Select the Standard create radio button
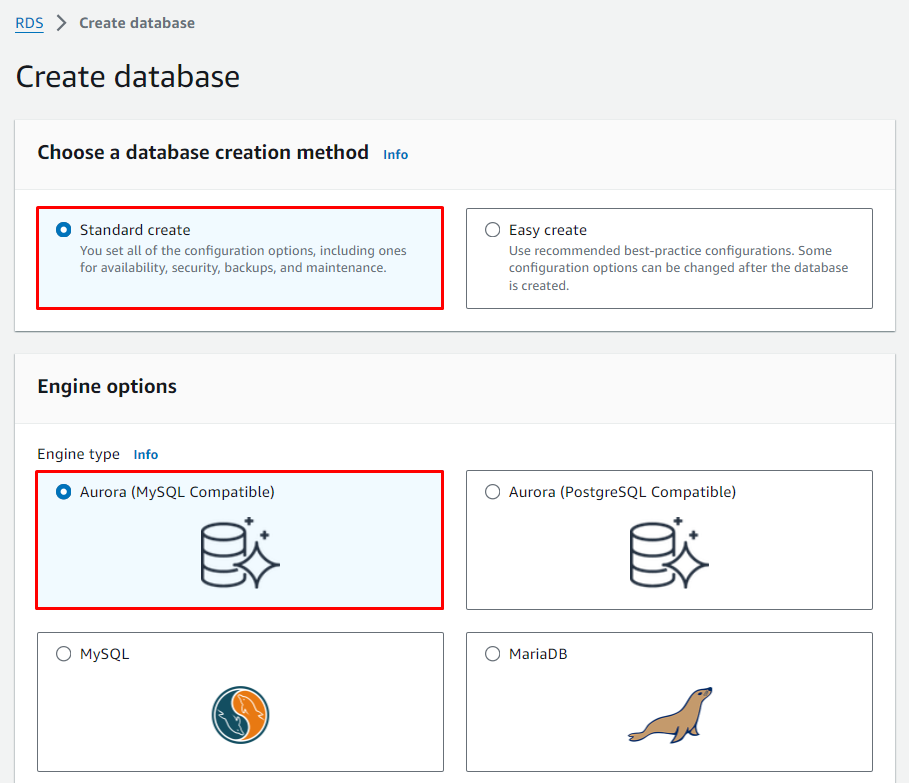This screenshot has height=783, width=909. pyautogui.click(x=64, y=230)
